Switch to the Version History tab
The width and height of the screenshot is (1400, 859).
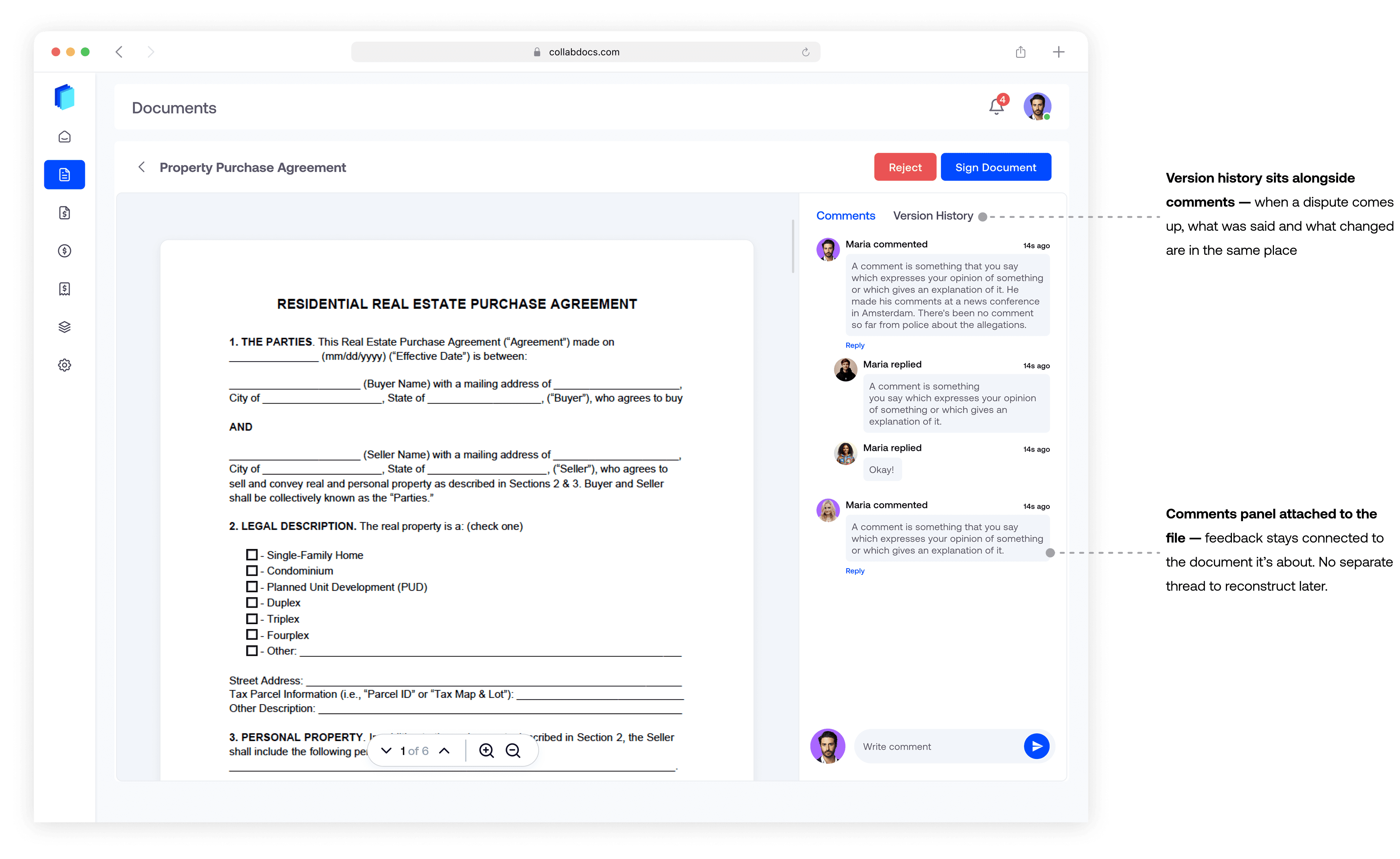click(932, 216)
